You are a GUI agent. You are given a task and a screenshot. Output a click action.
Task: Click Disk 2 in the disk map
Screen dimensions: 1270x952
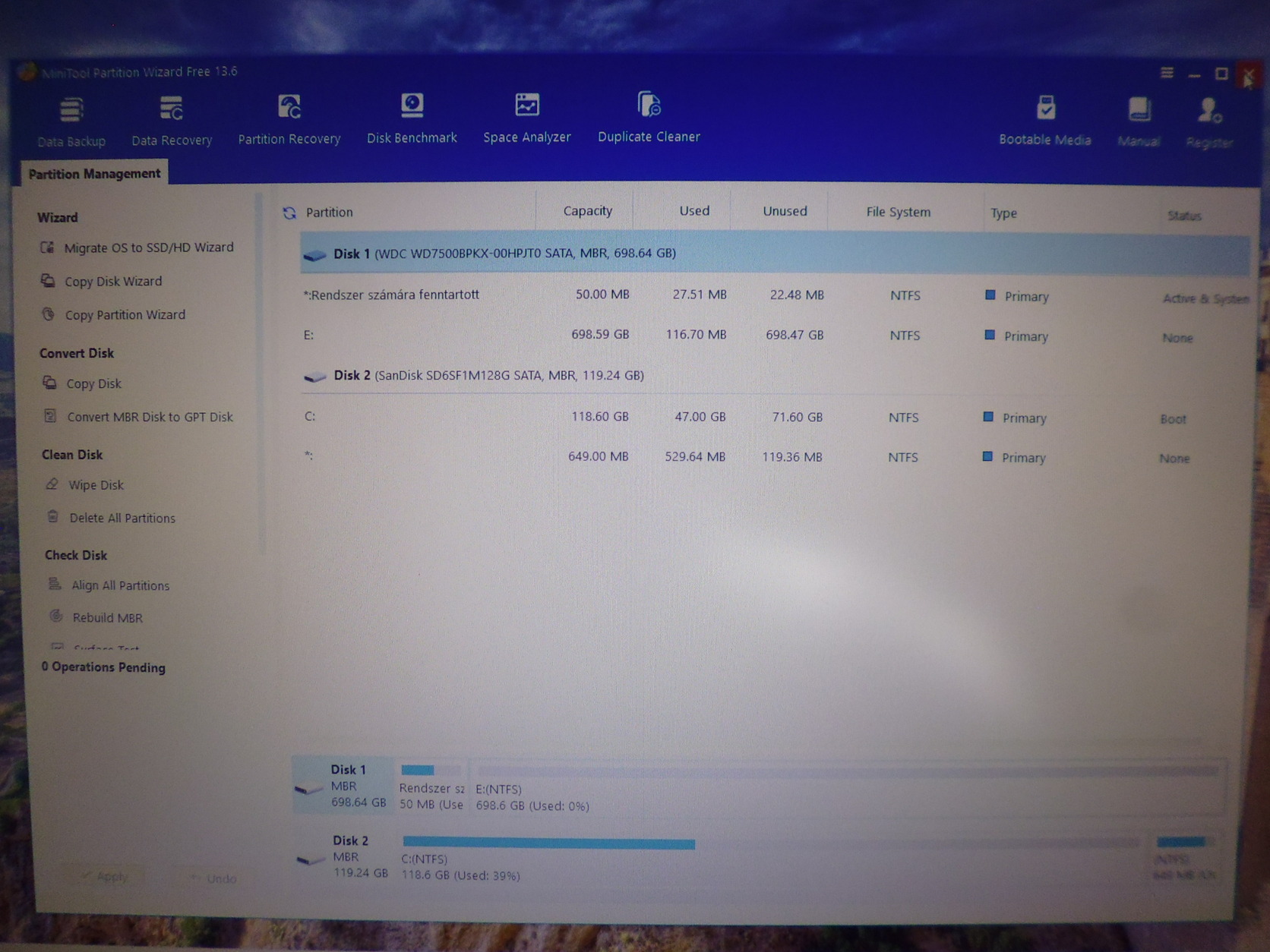click(x=344, y=856)
